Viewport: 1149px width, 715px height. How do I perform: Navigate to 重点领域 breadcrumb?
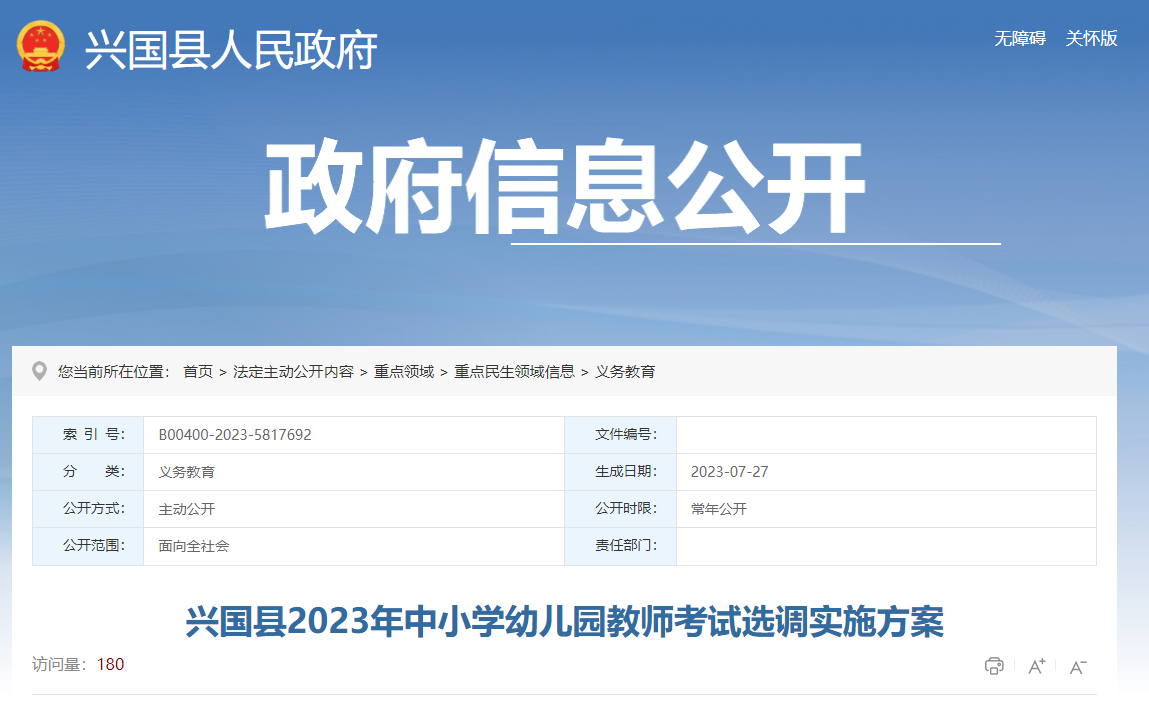[404, 372]
